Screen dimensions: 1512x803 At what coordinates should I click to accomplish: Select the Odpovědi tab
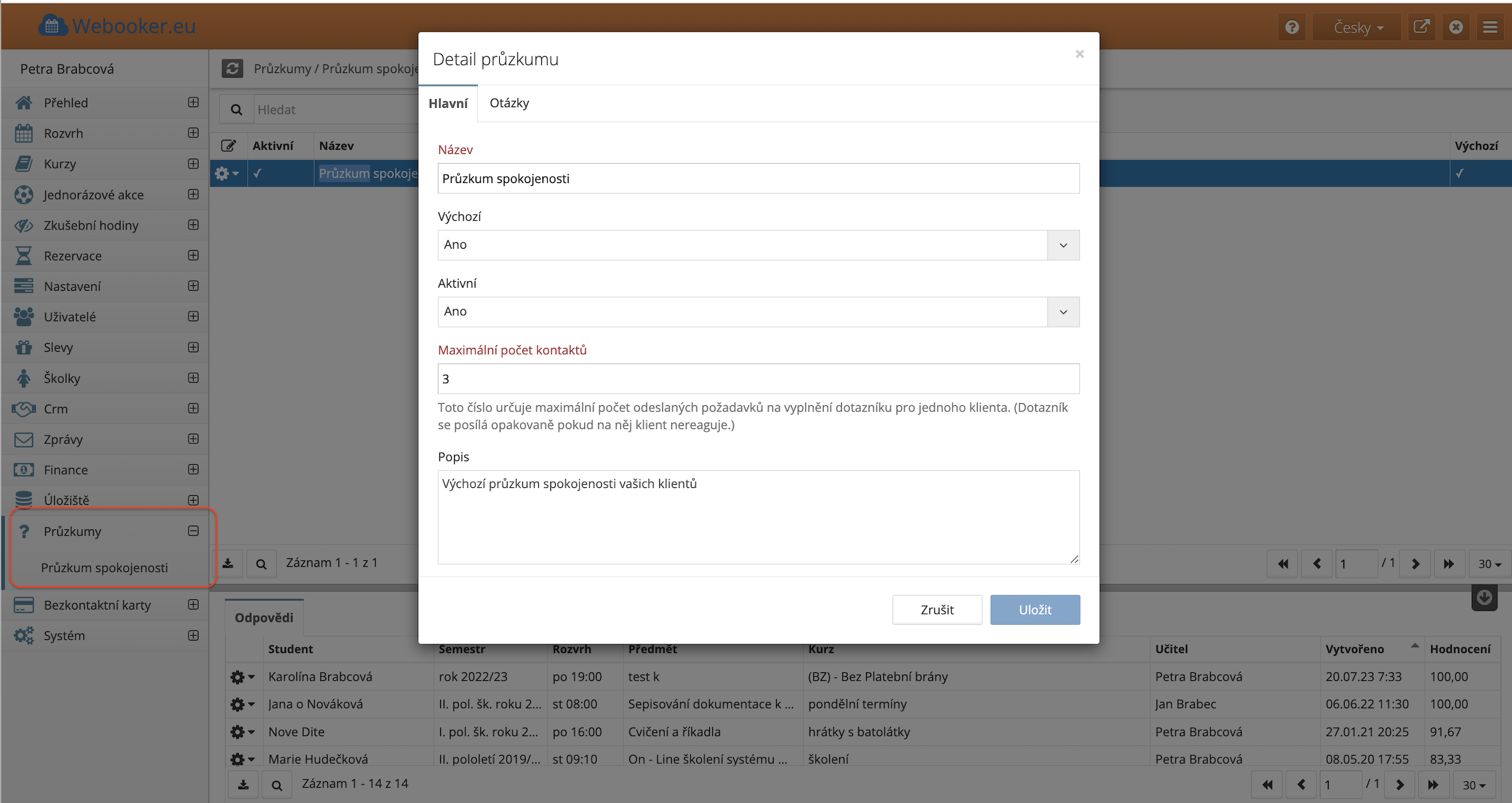coord(264,617)
